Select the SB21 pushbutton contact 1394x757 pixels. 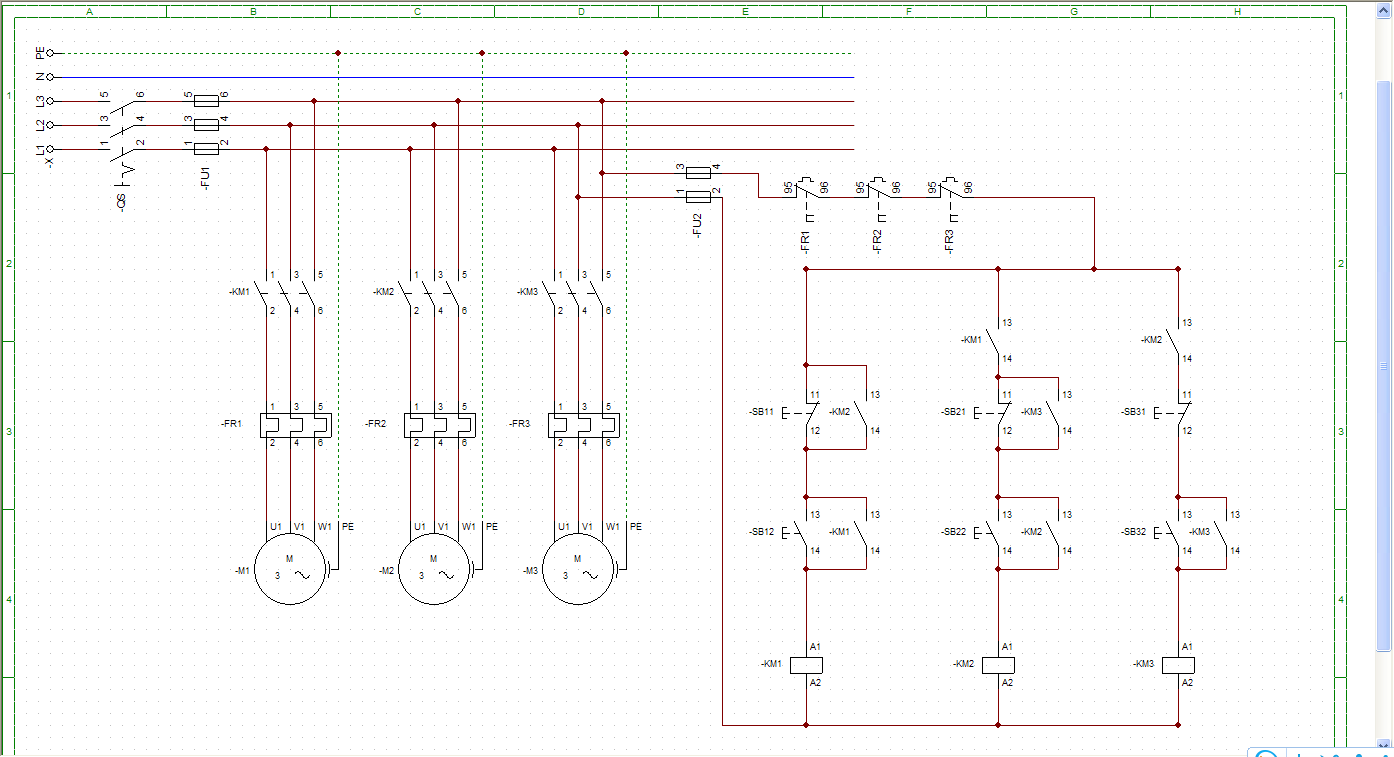[994, 413]
